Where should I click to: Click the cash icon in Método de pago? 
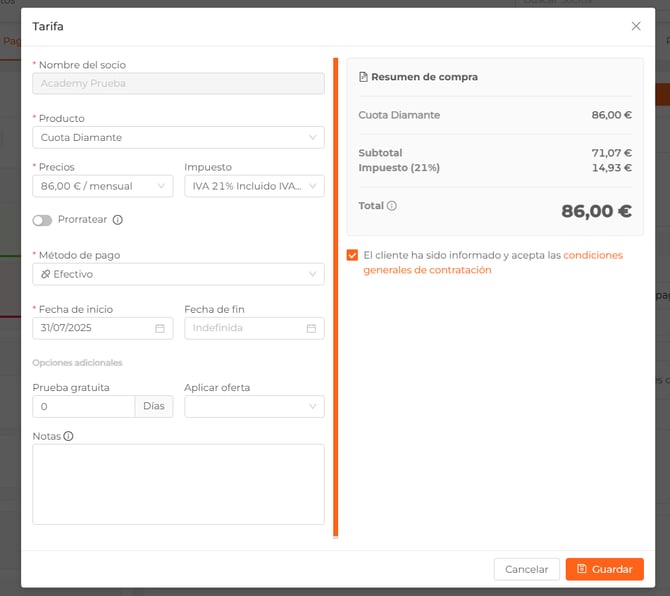tap(45, 274)
